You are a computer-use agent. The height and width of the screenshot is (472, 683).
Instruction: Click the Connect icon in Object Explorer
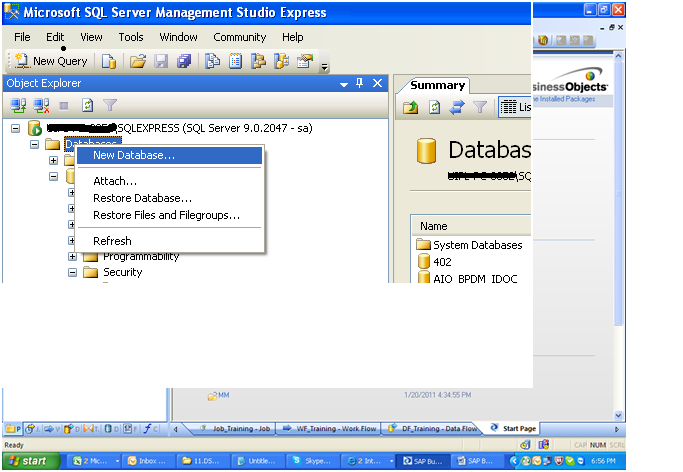(18, 105)
